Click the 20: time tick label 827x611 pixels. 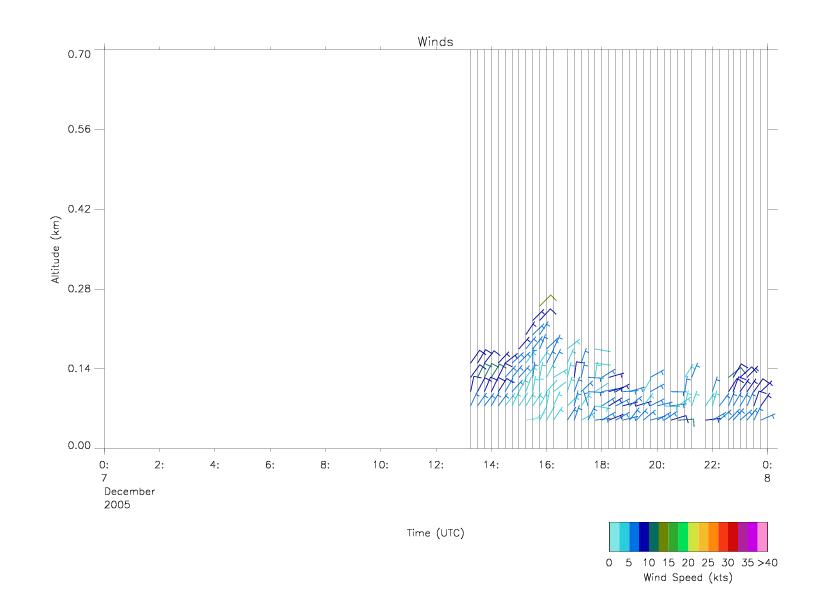tap(657, 465)
